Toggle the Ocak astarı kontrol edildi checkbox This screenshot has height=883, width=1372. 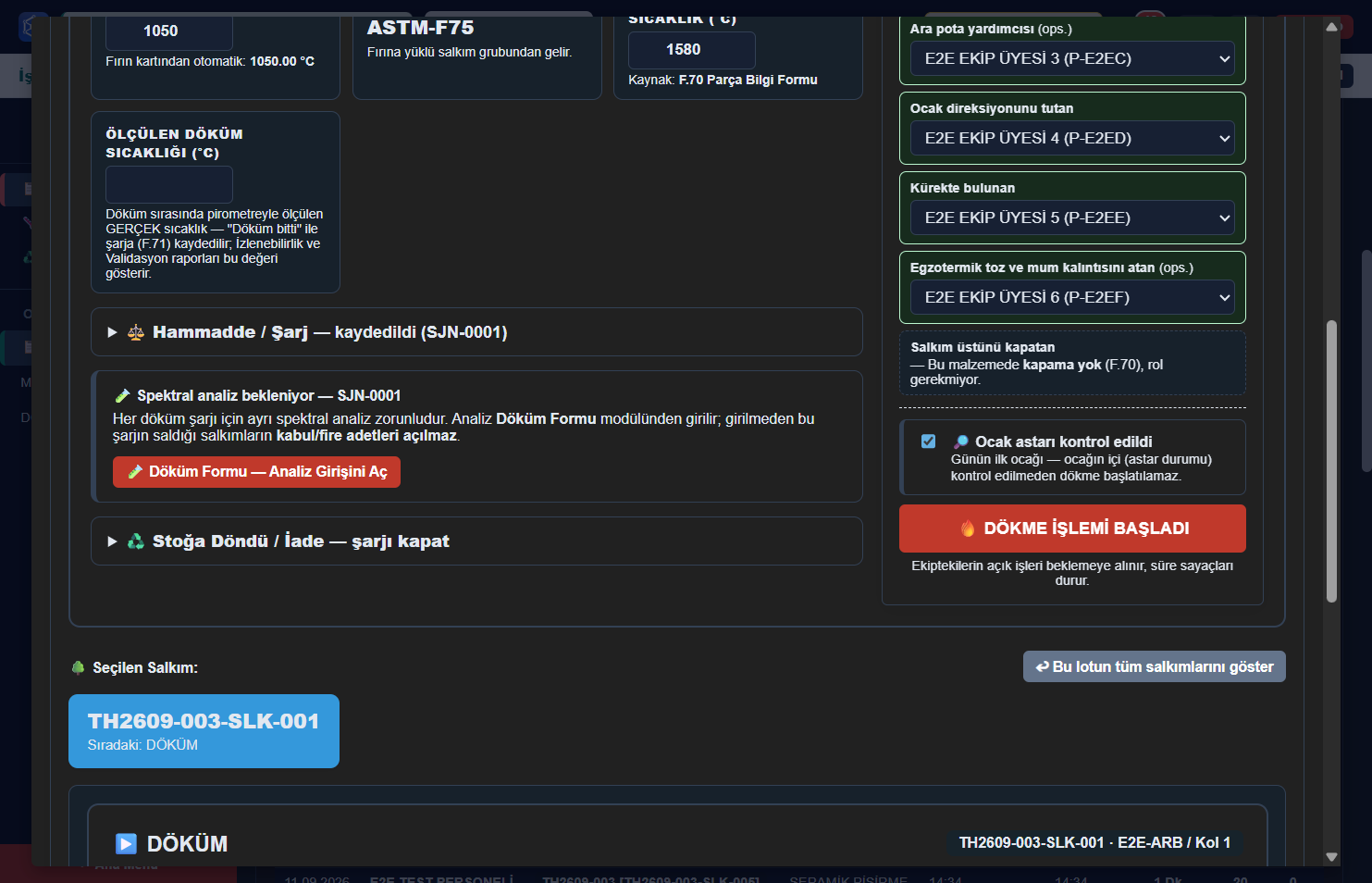(928, 441)
